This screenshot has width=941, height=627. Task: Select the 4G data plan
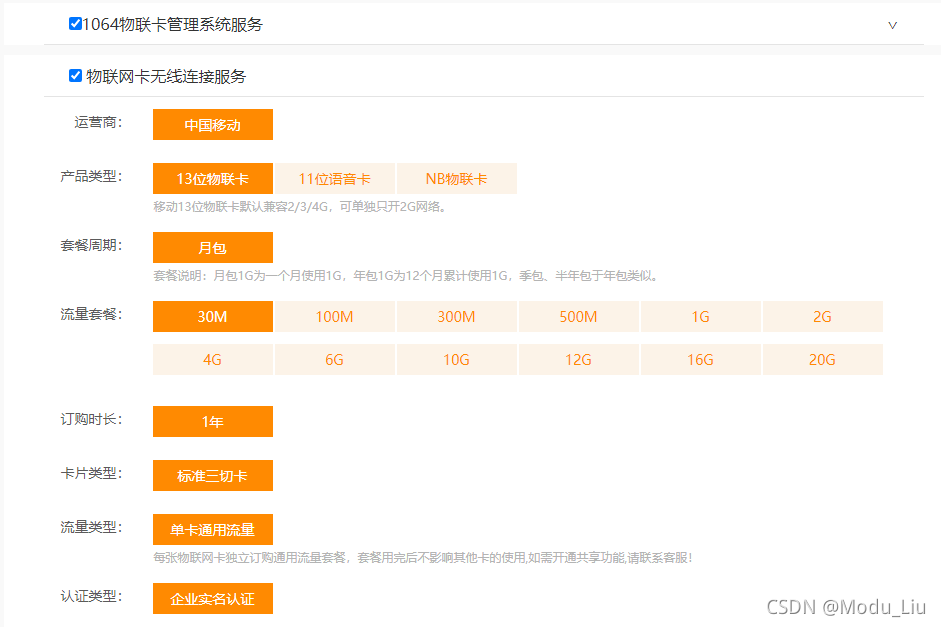point(212,359)
